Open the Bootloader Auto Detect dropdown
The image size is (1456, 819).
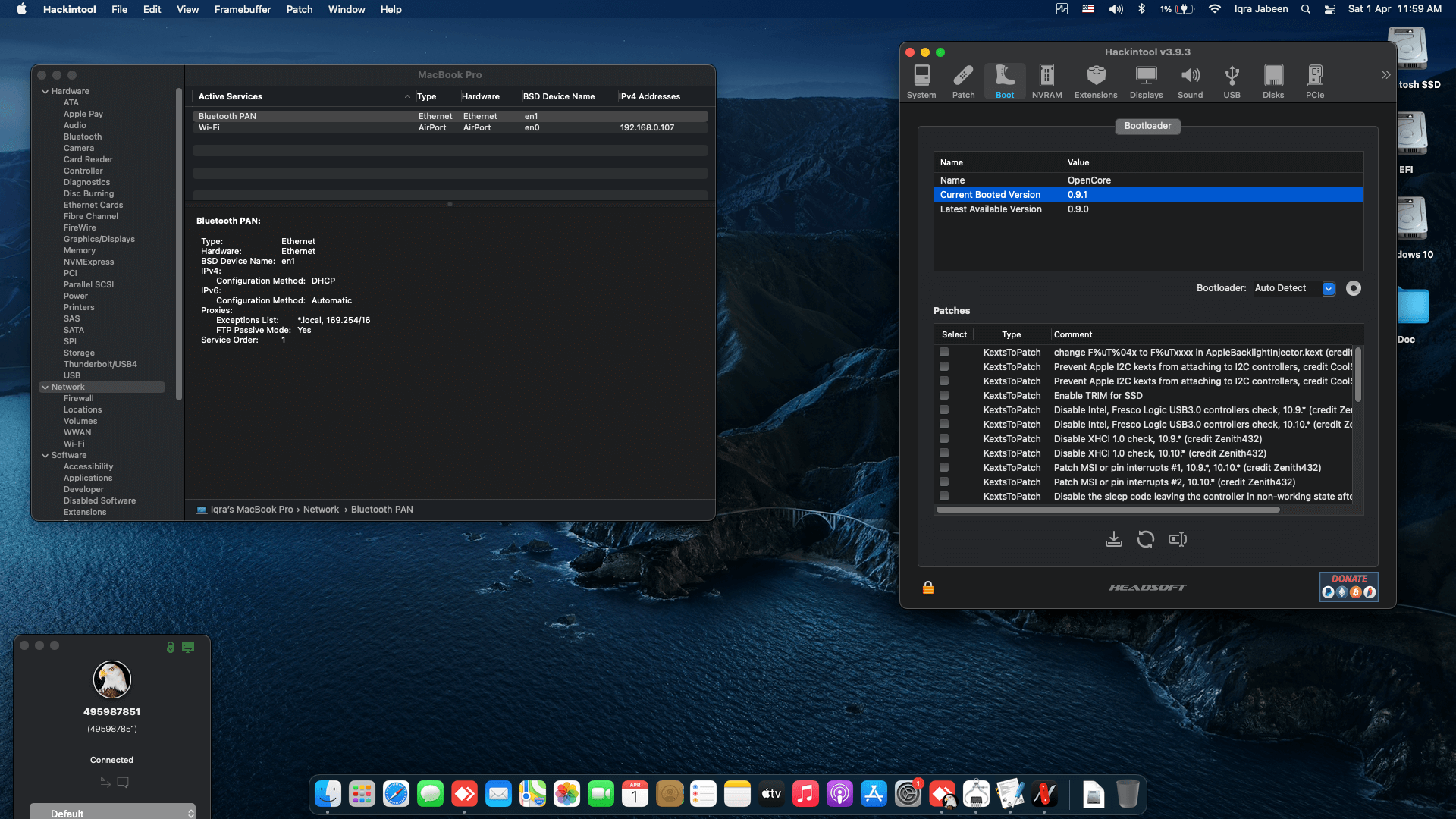pos(1329,288)
